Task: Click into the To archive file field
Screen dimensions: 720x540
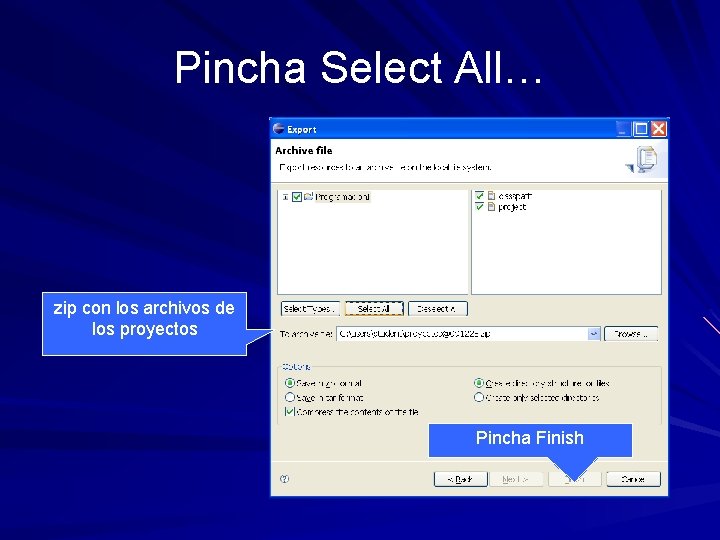Action: [x=462, y=334]
